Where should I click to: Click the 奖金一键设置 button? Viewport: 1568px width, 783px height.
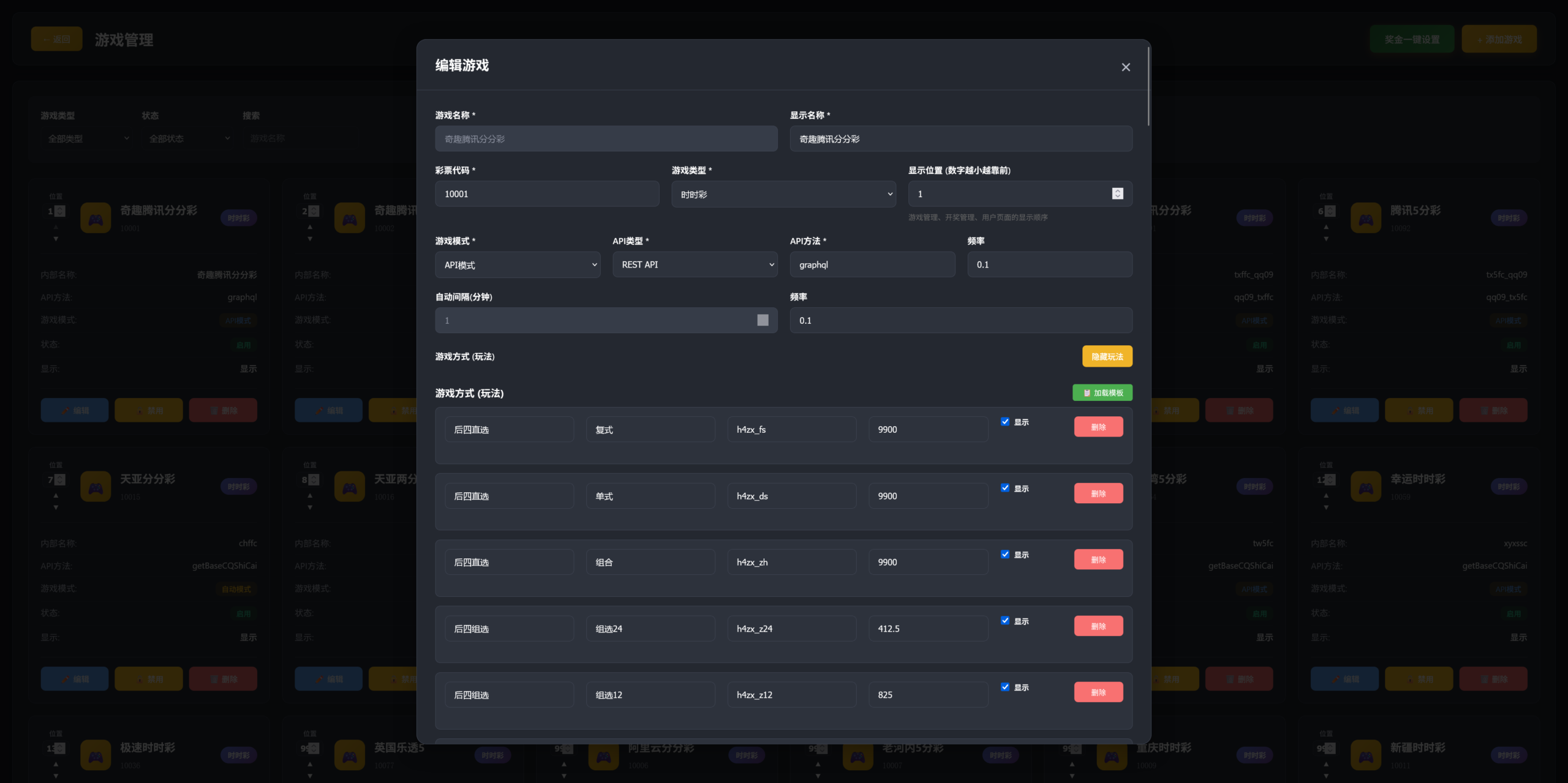(x=1412, y=38)
